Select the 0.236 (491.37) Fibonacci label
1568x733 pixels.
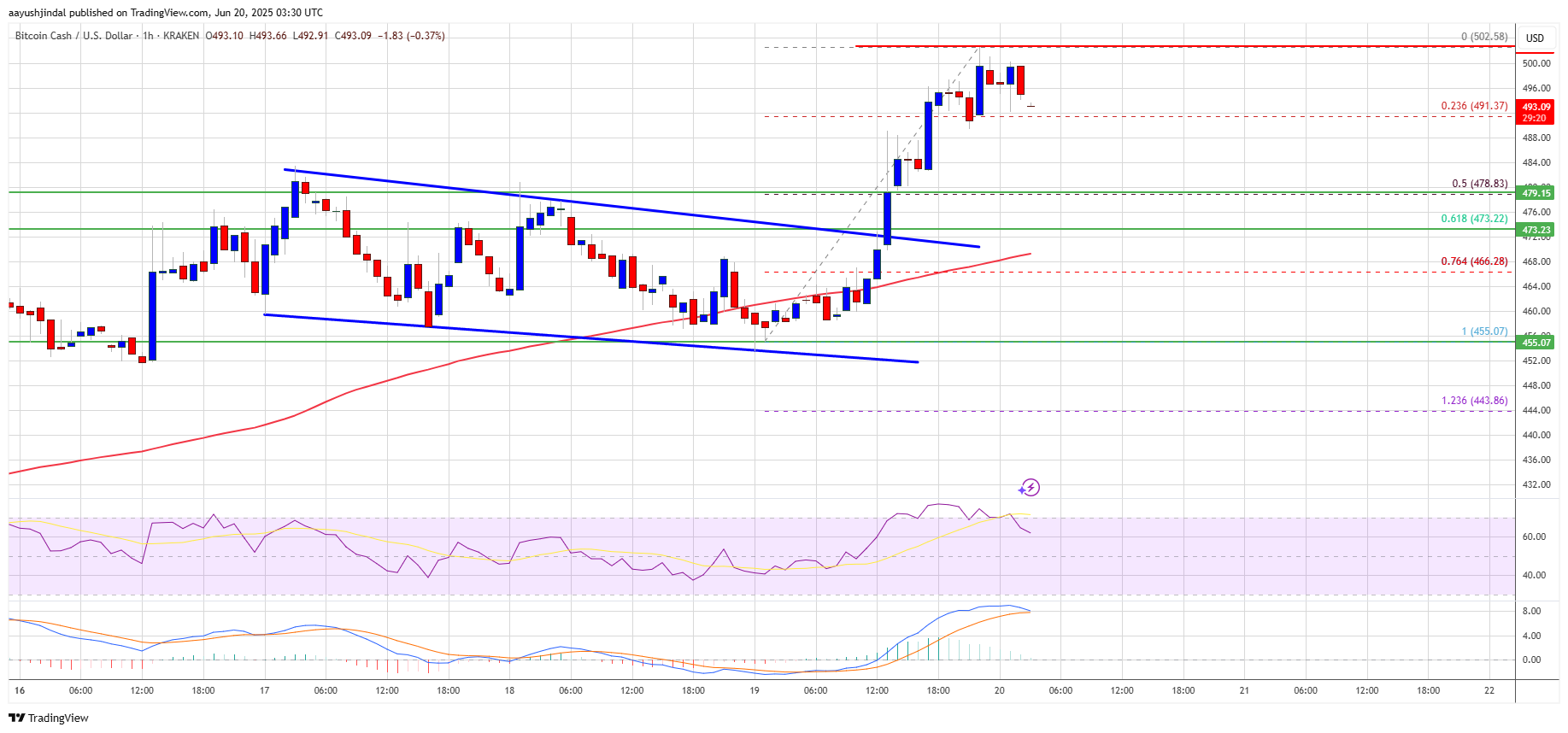click(x=1474, y=106)
